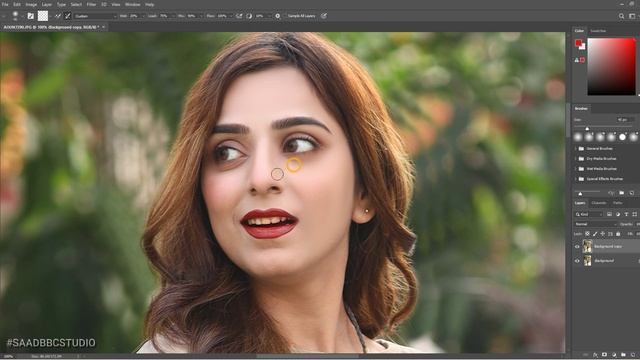Viewport: 640px width, 360px height.
Task: Switch to the Swatches panel tab
Action: [598, 31]
